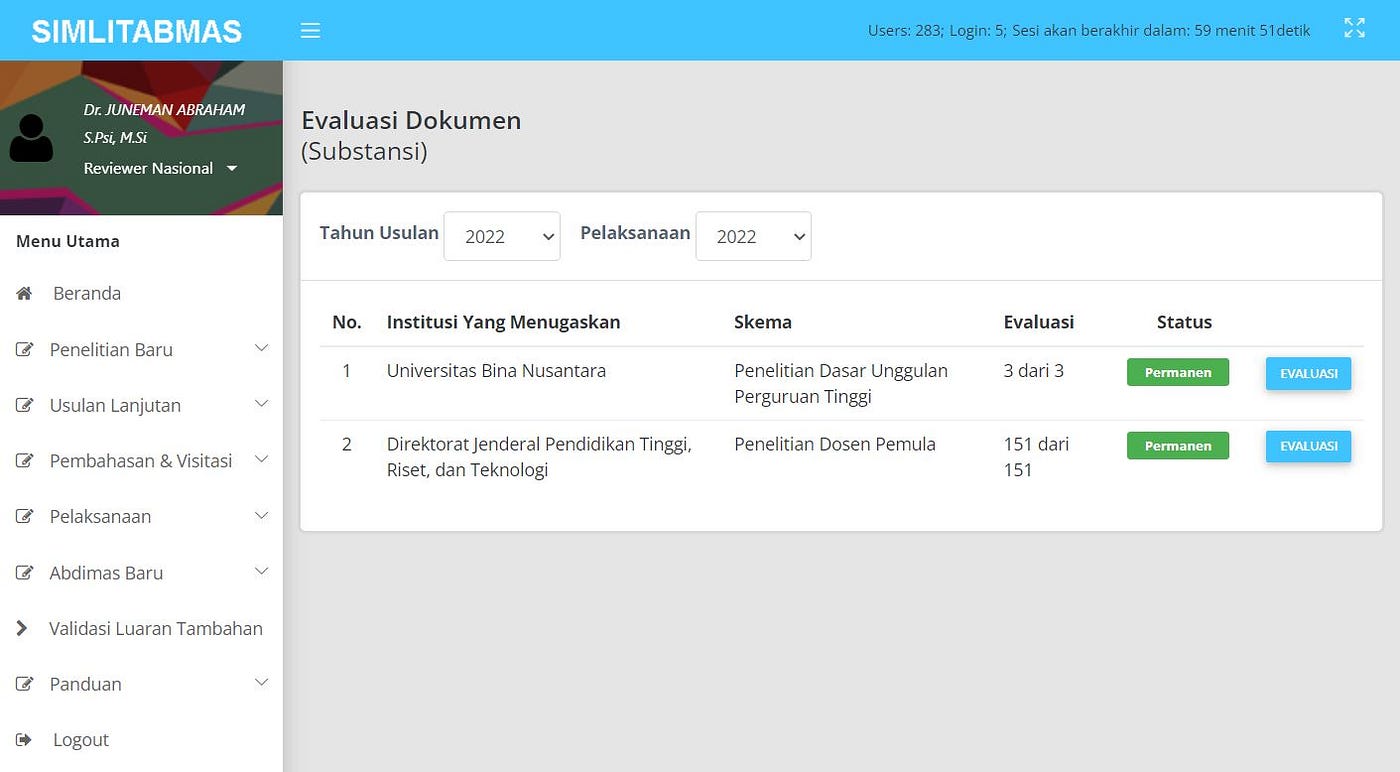
Task: Open the Pelaksanaan year dropdown in filter bar
Action: 753,236
